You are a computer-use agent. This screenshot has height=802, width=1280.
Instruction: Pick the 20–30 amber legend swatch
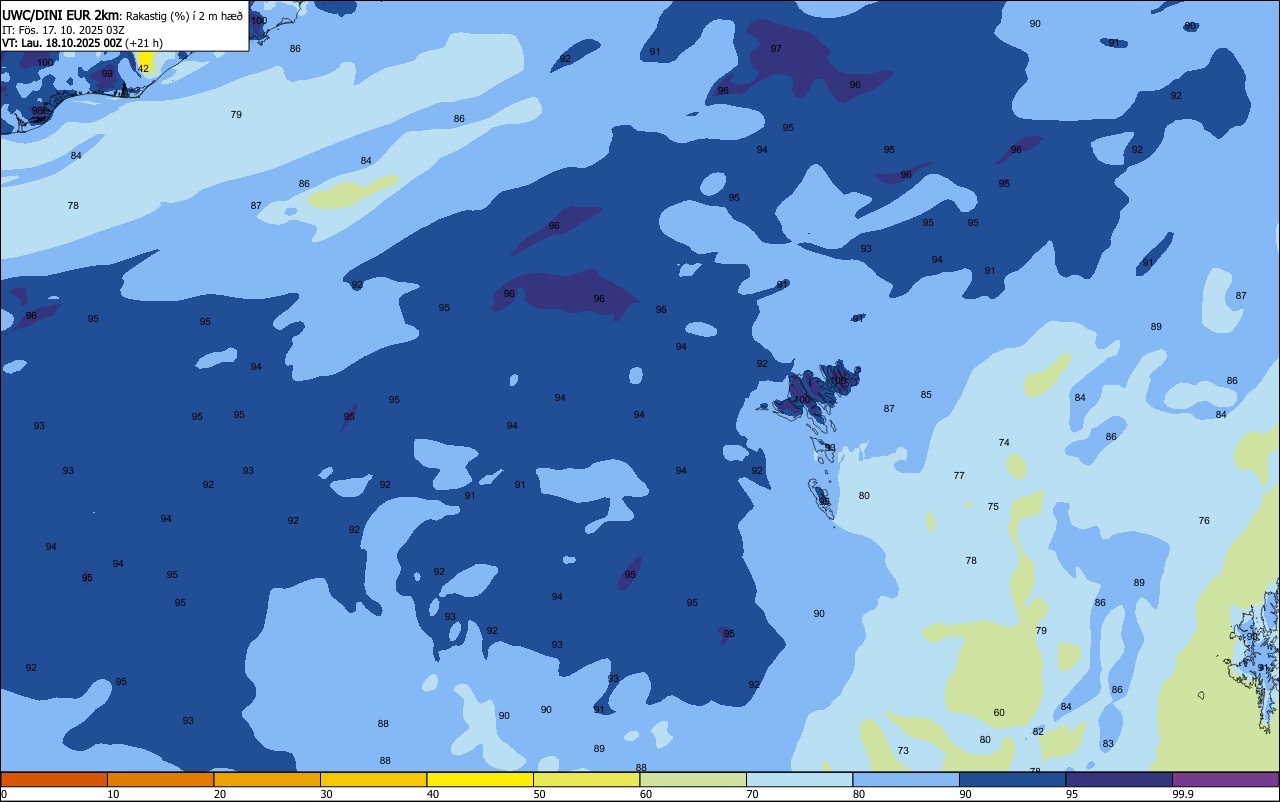tap(267, 779)
